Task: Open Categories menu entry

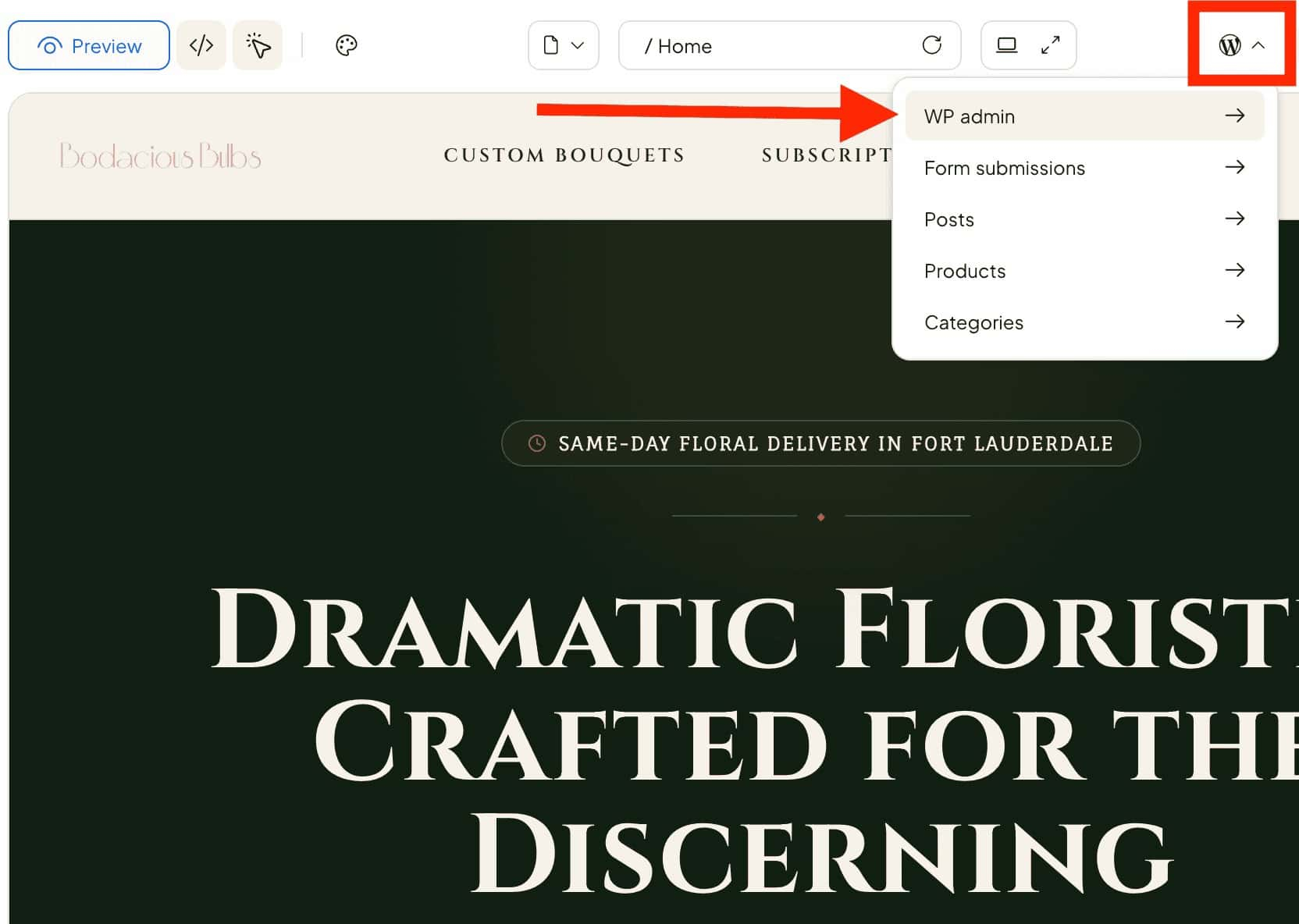Action: [1084, 322]
